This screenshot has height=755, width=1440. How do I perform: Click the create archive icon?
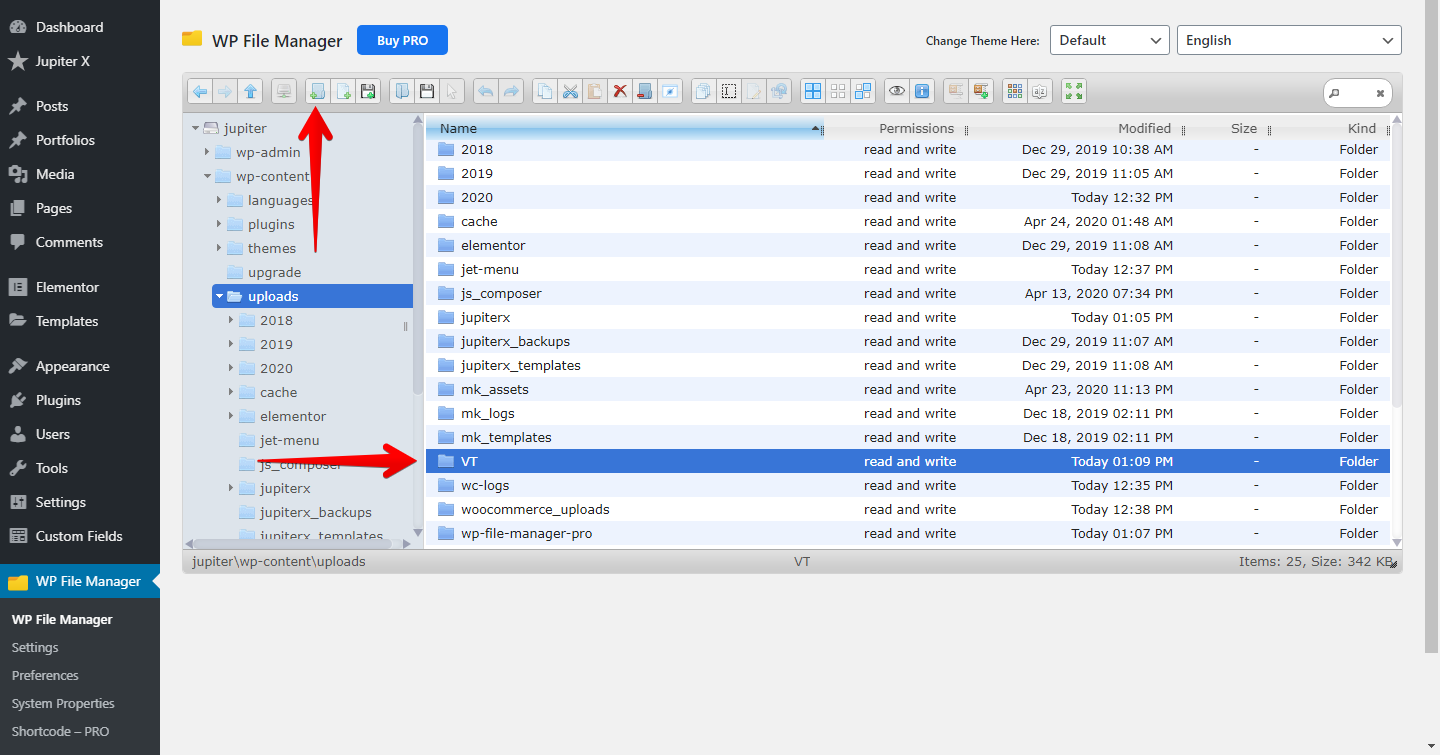[981, 91]
